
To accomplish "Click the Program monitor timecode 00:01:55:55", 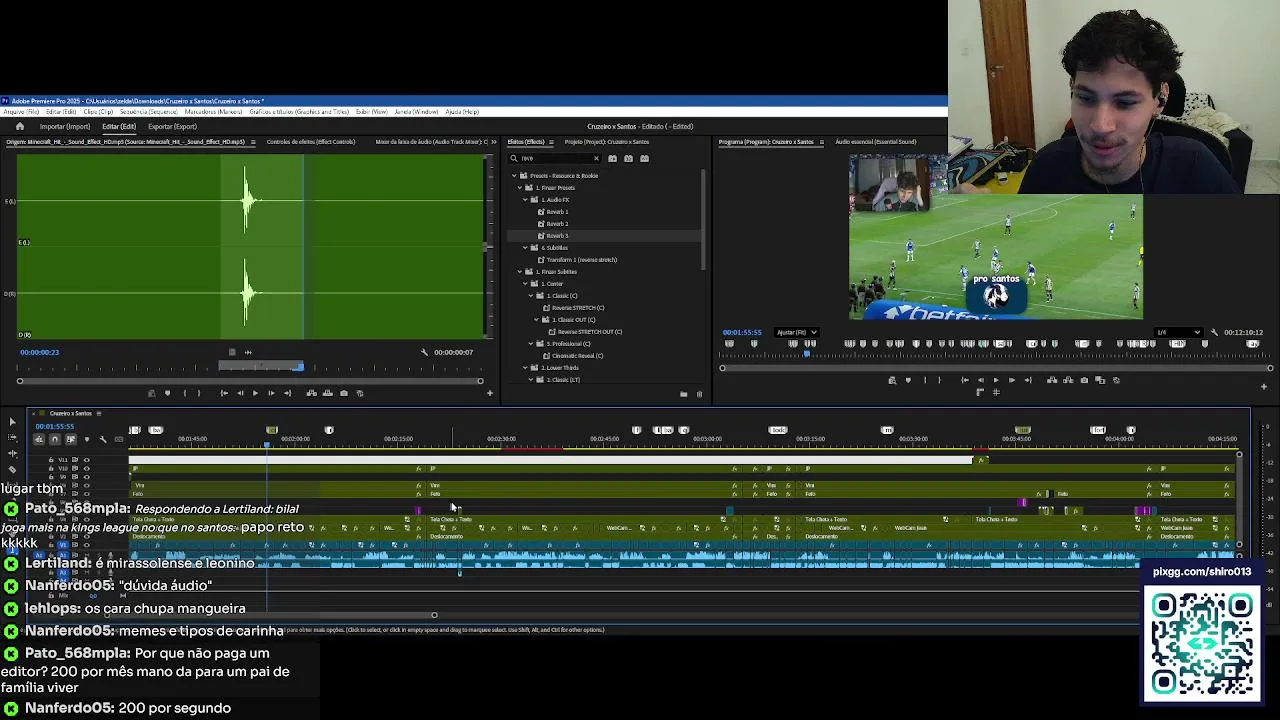I will pos(742,332).
